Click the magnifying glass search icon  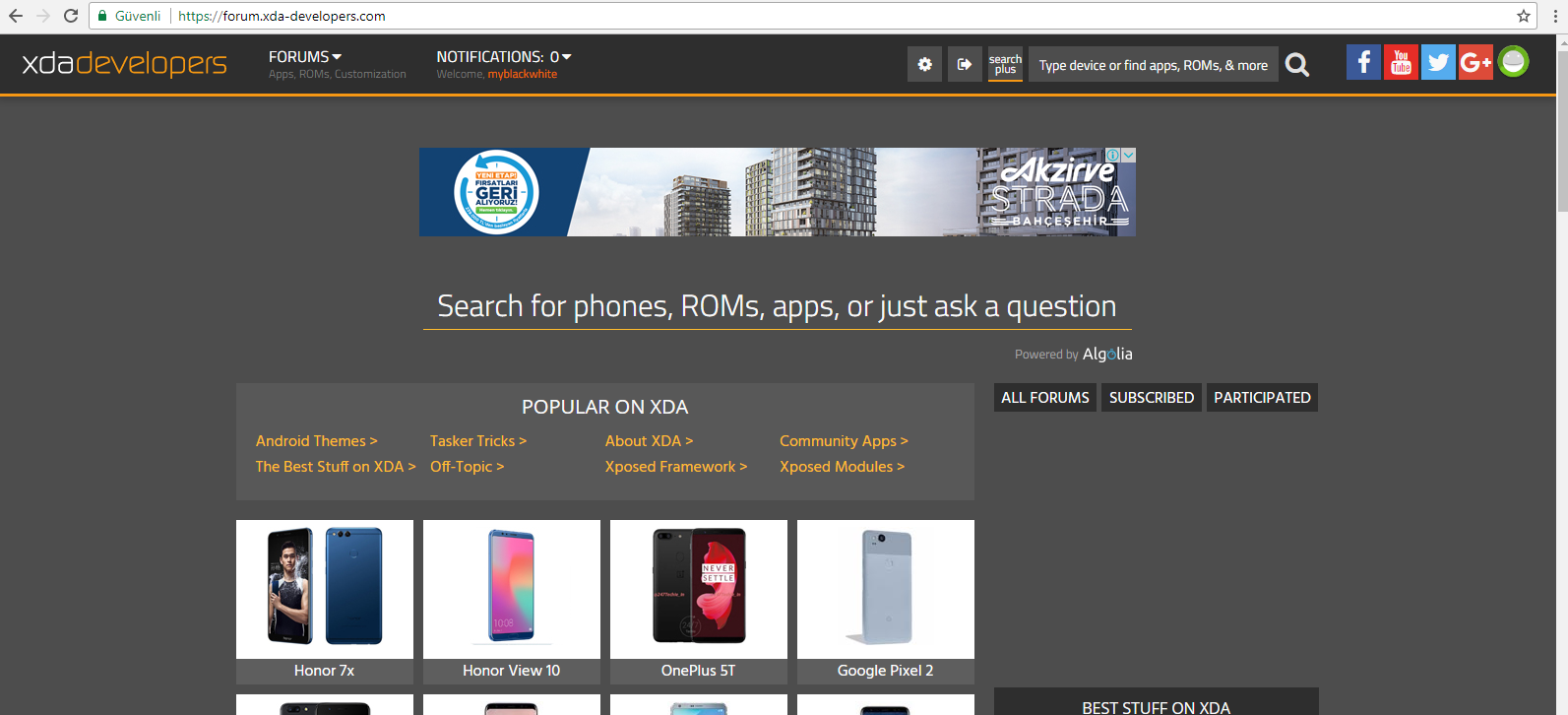click(1297, 65)
